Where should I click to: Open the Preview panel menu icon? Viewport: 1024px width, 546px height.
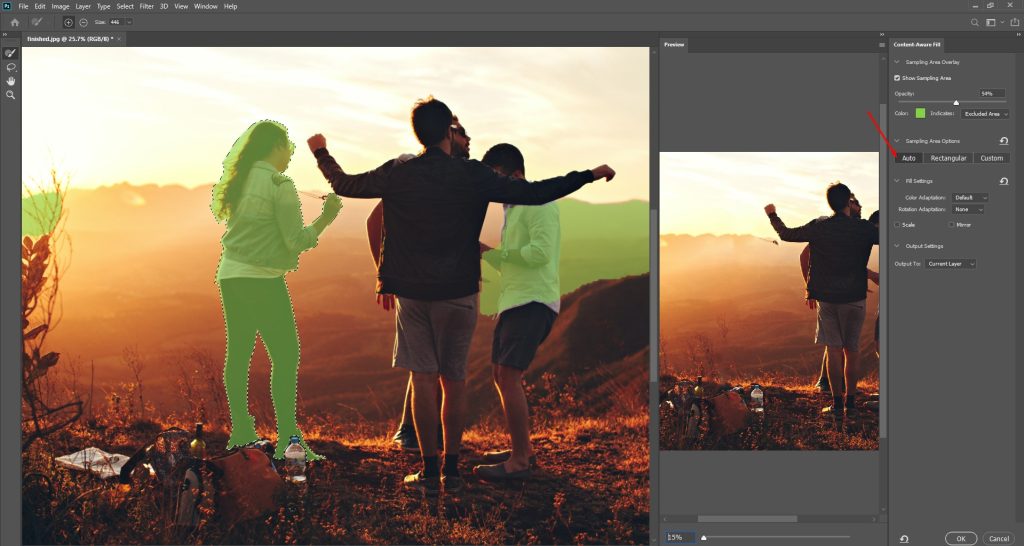tap(882, 45)
